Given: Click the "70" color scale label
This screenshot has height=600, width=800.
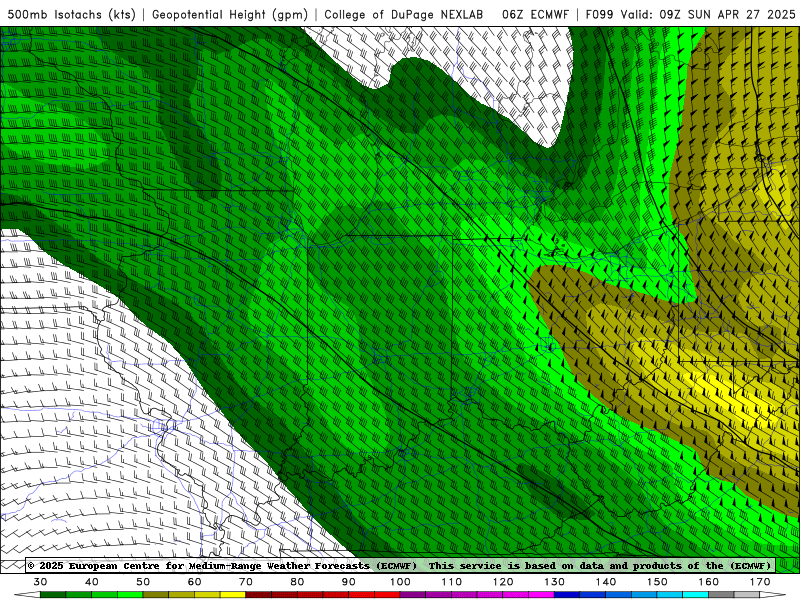Looking at the screenshot, I should (246, 582).
